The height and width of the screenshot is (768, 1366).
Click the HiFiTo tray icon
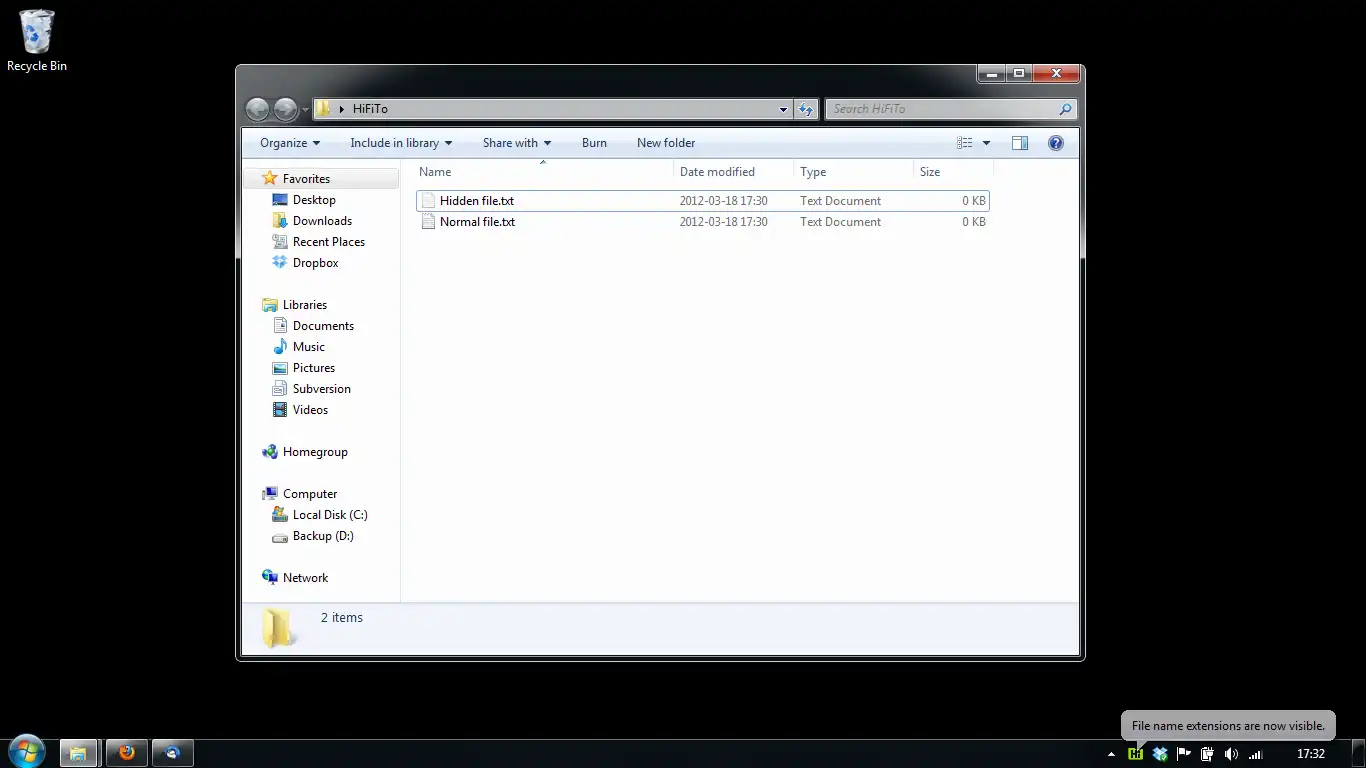(x=1135, y=754)
